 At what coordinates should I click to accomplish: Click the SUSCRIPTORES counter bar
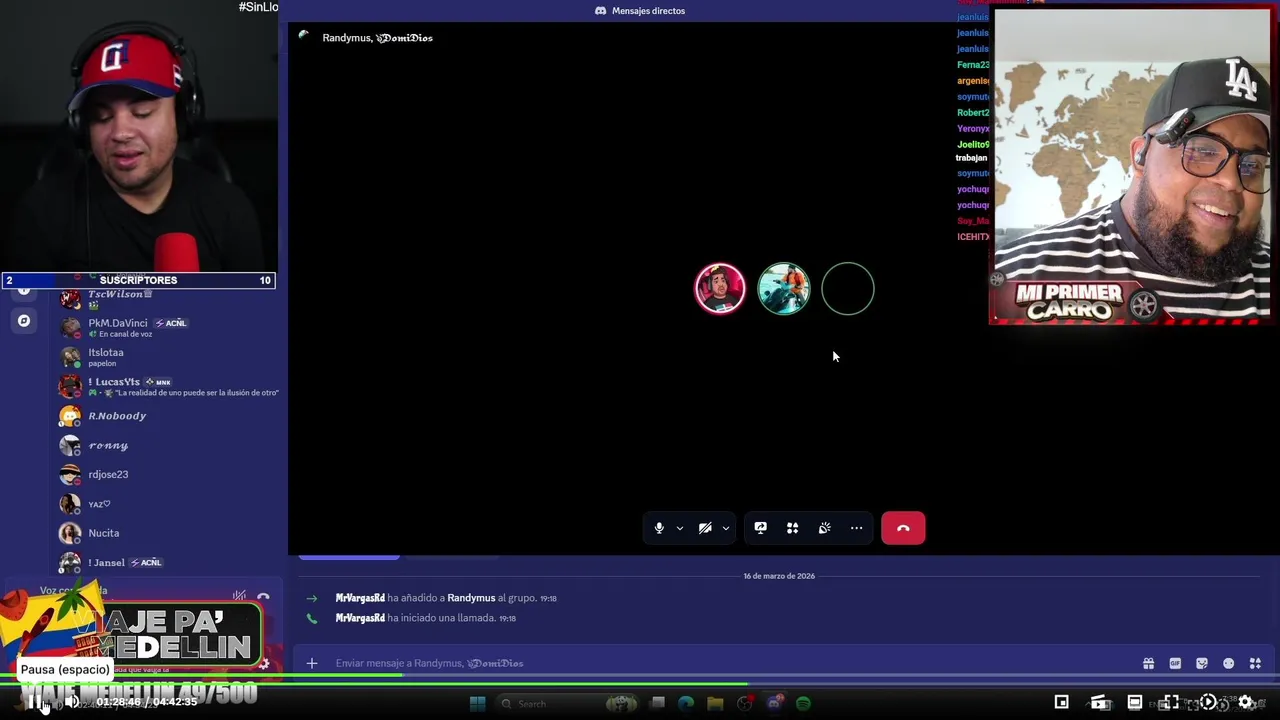[x=138, y=280]
